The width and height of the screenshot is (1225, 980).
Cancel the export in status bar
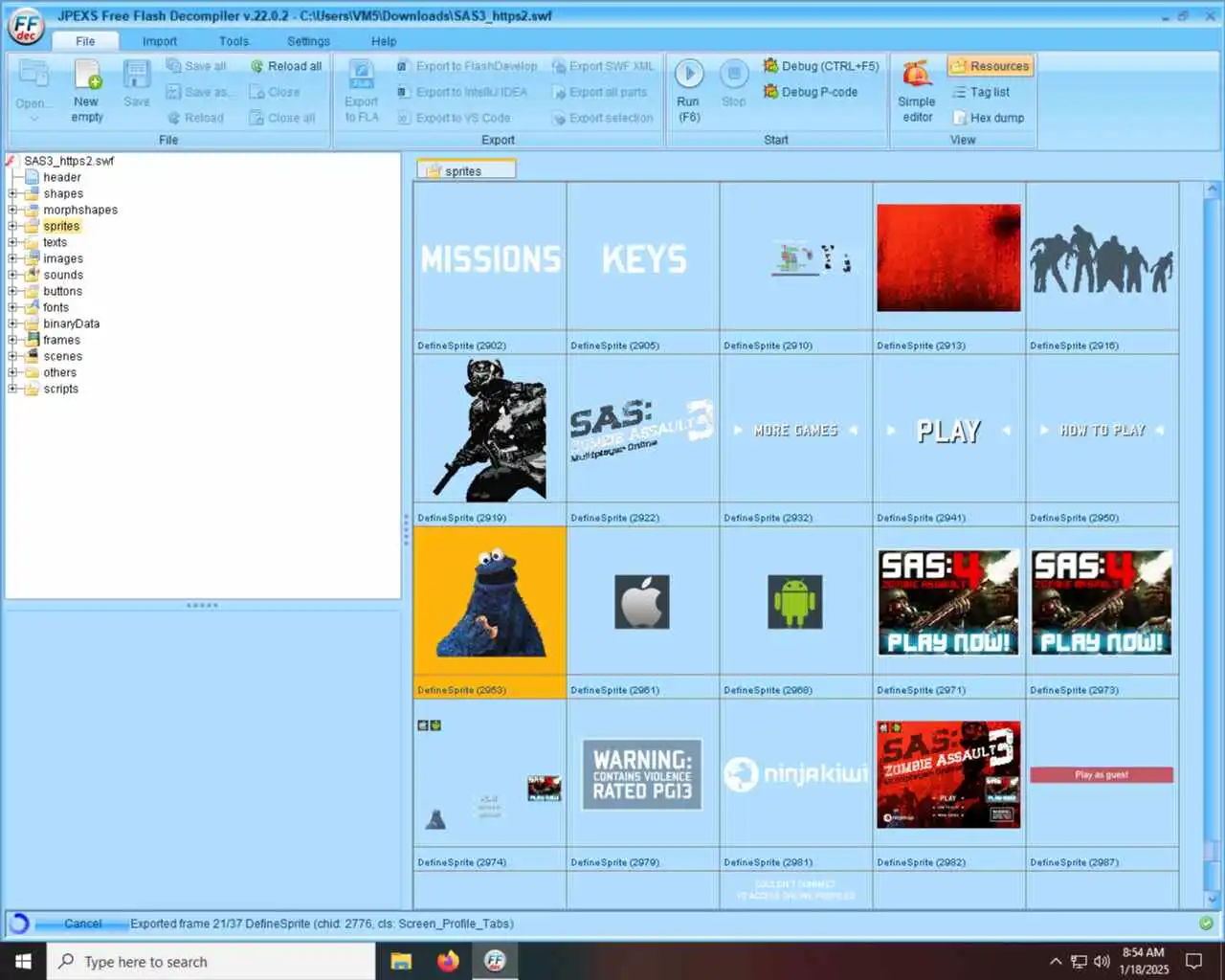82,924
